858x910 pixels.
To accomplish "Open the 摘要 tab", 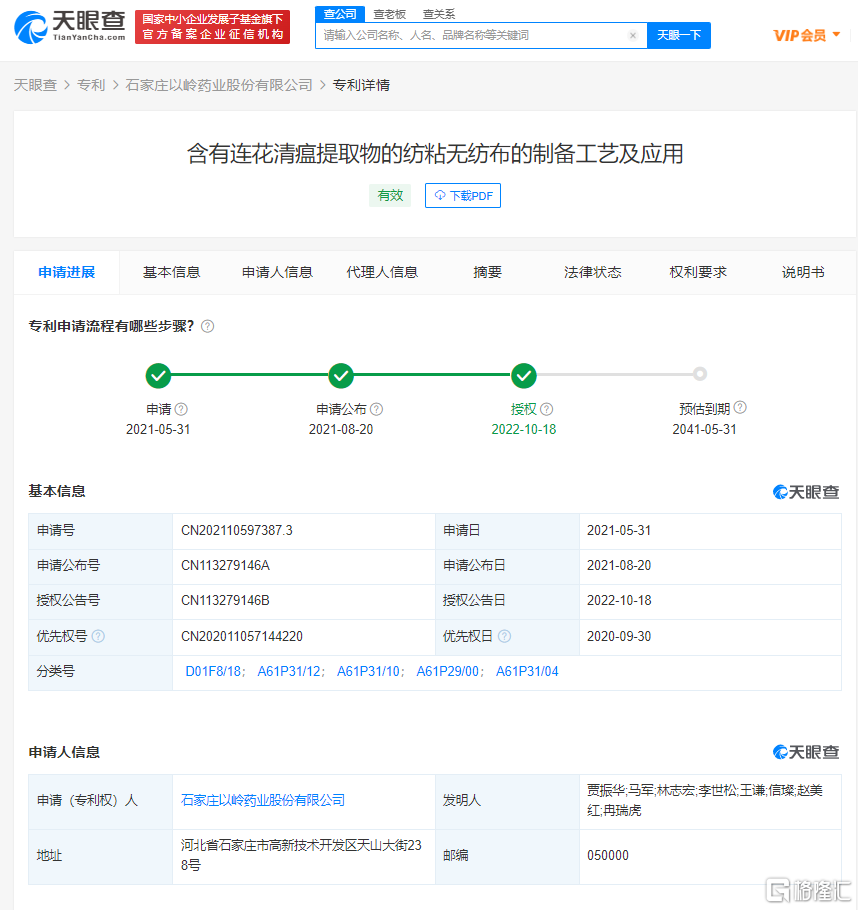I will (x=488, y=272).
